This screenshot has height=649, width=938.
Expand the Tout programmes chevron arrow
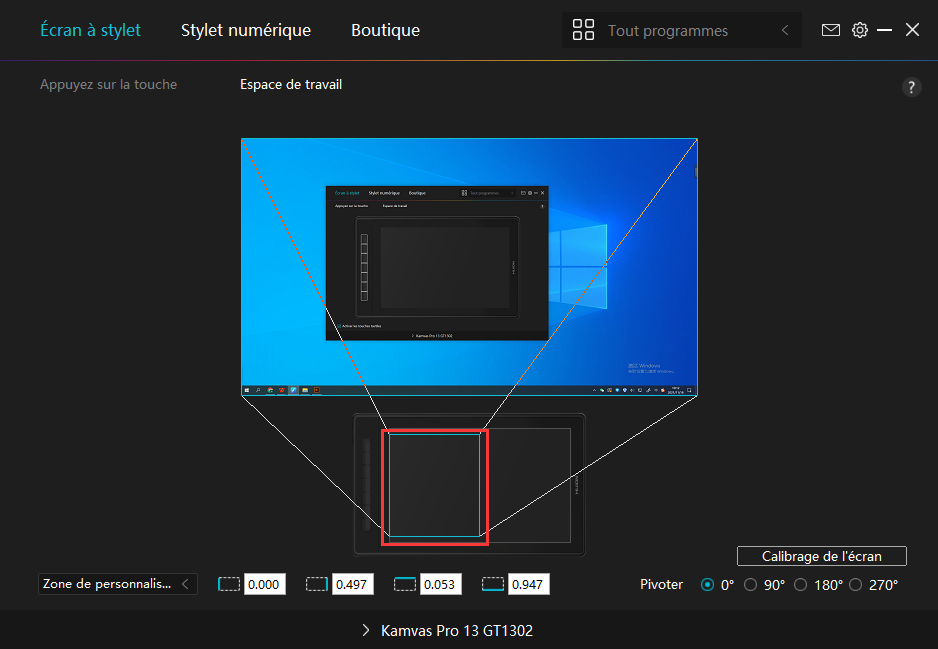(785, 30)
